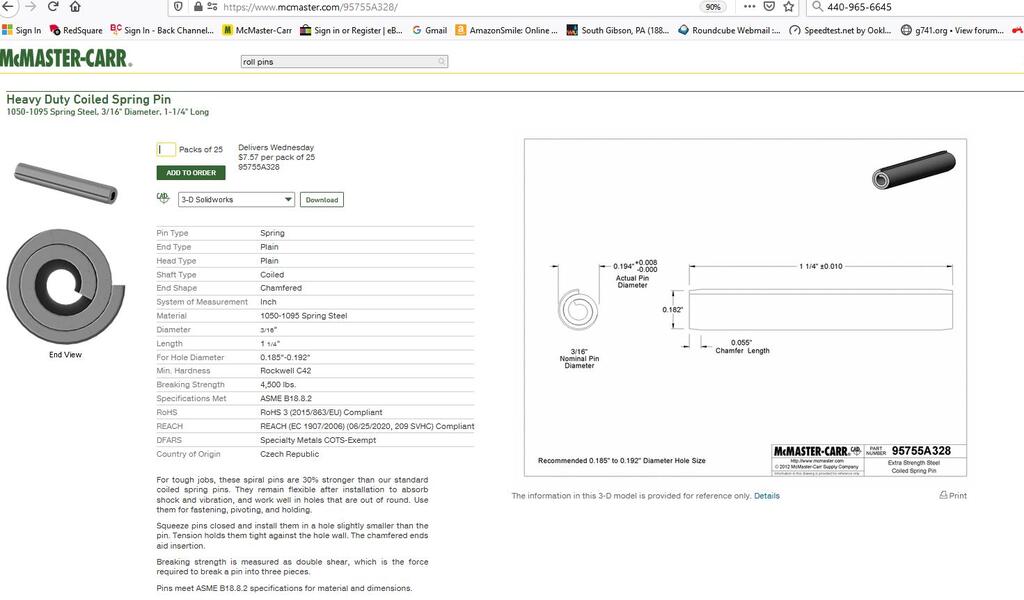The height and width of the screenshot is (600, 1024).
Task: Open the Gmail bookmark
Action: [430, 30]
